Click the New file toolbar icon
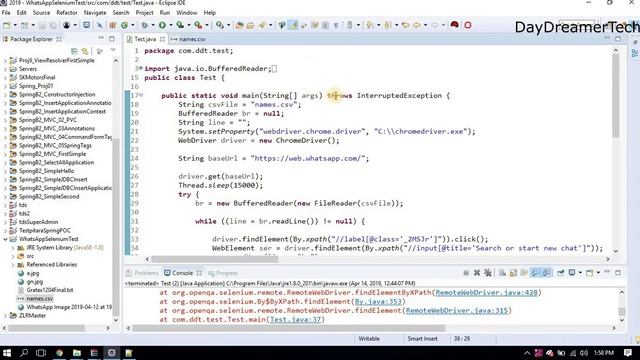This screenshot has height=360, width=640. [x=7, y=25]
